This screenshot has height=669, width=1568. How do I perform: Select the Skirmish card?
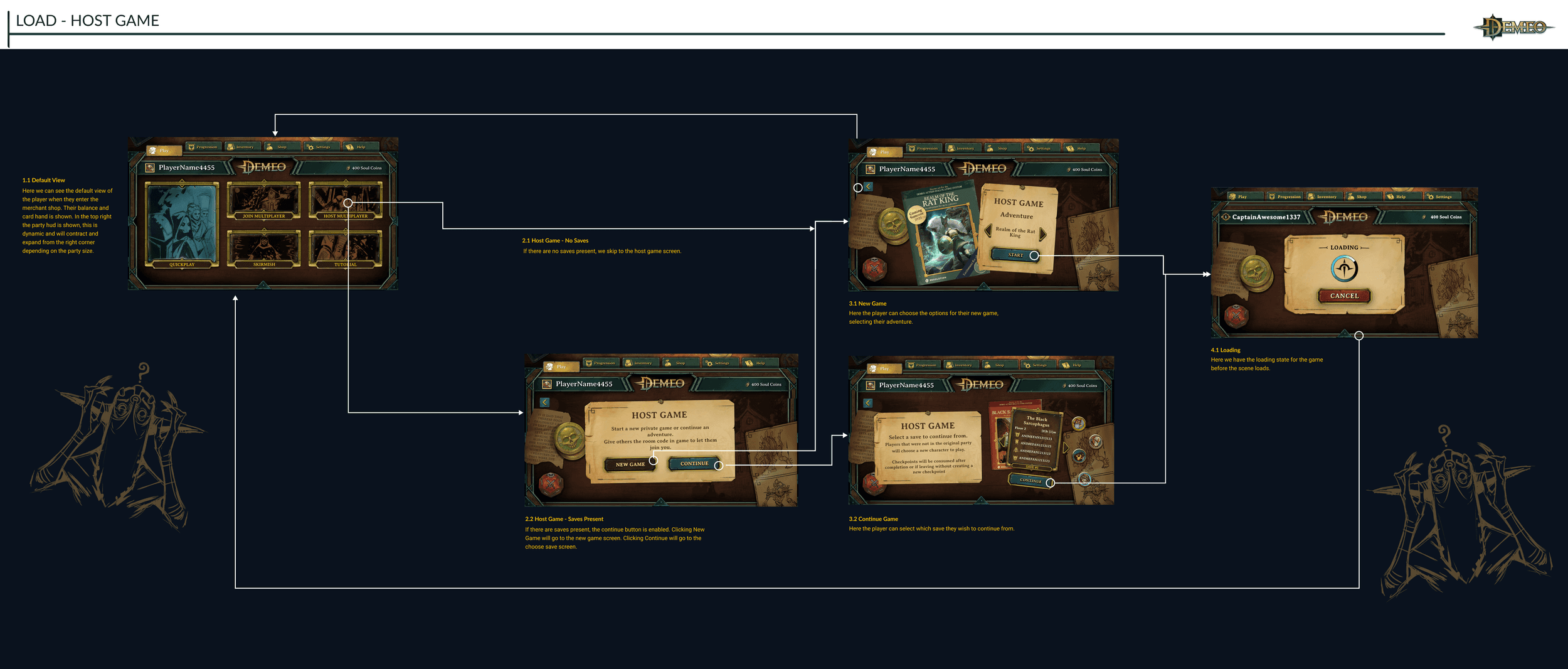click(264, 249)
